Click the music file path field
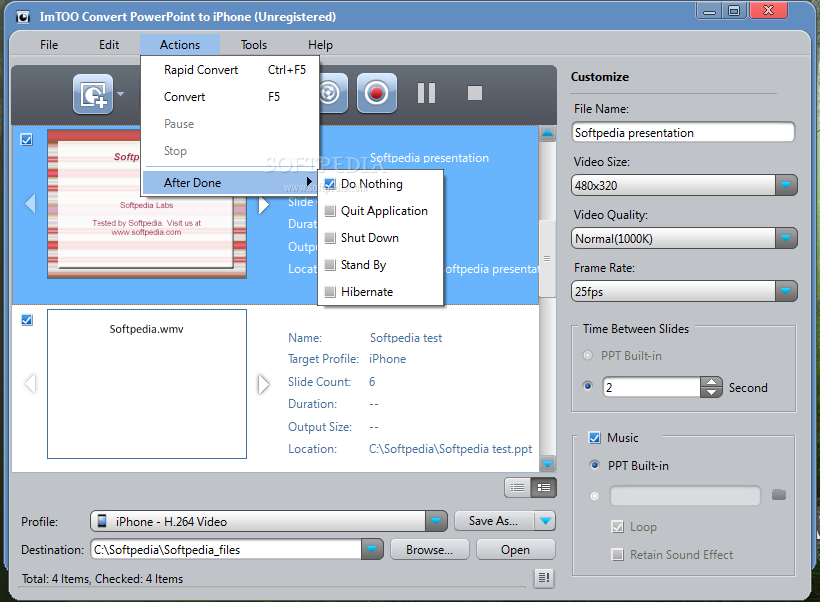820x602 pixels. tap(685, 495)
